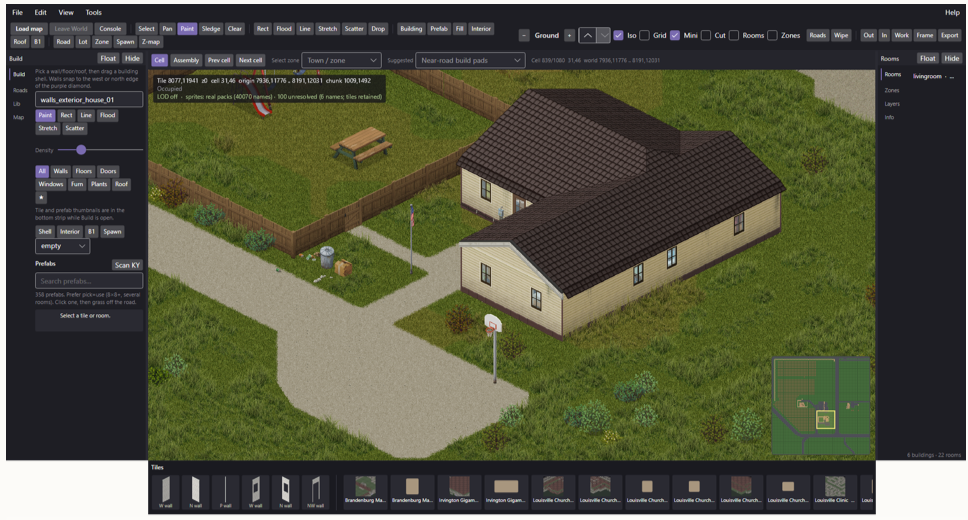968x520 pixels.
Task: Open the Tools menu
Action: tap(94, 12)
